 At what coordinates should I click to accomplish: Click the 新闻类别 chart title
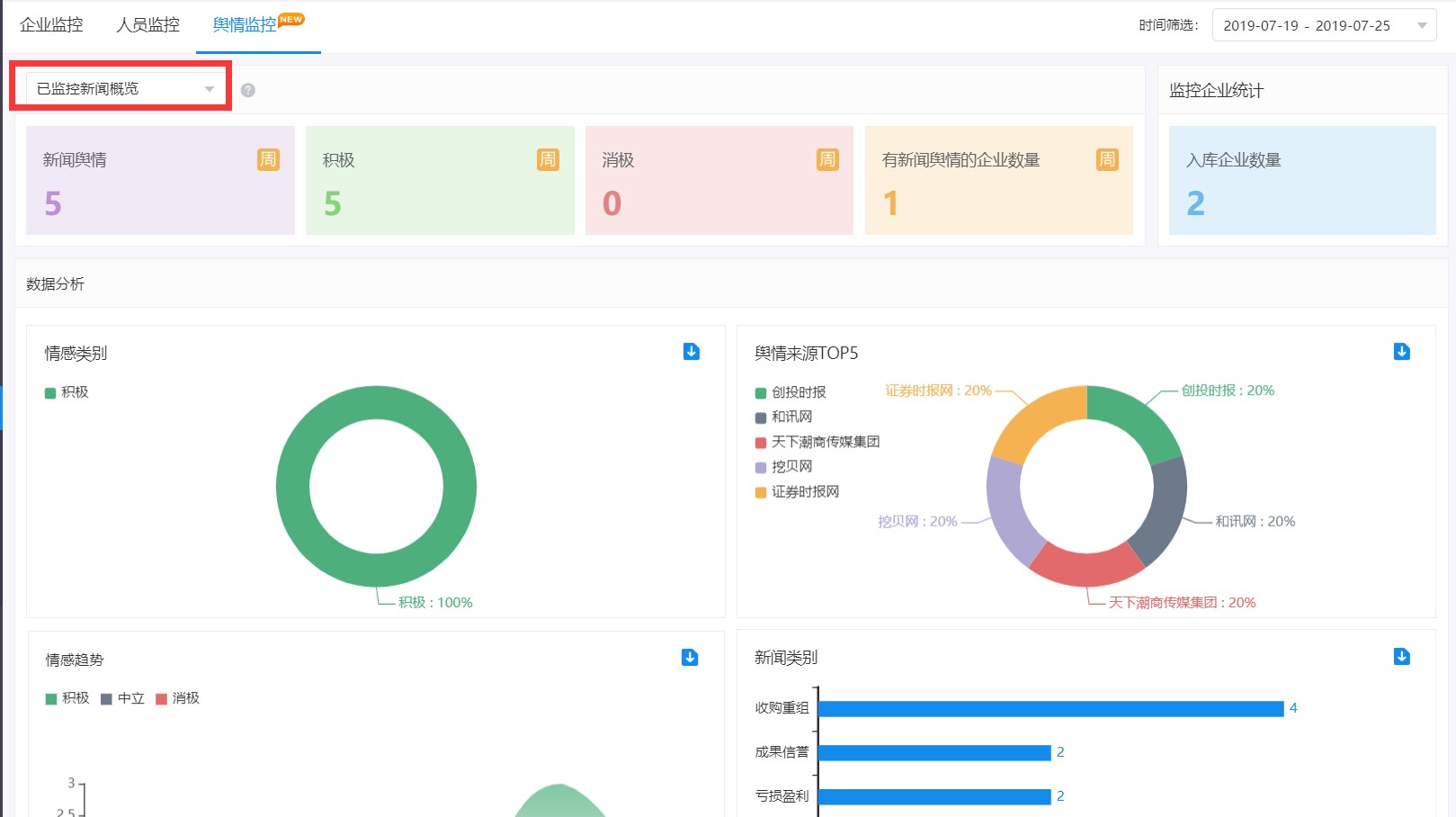786,658
